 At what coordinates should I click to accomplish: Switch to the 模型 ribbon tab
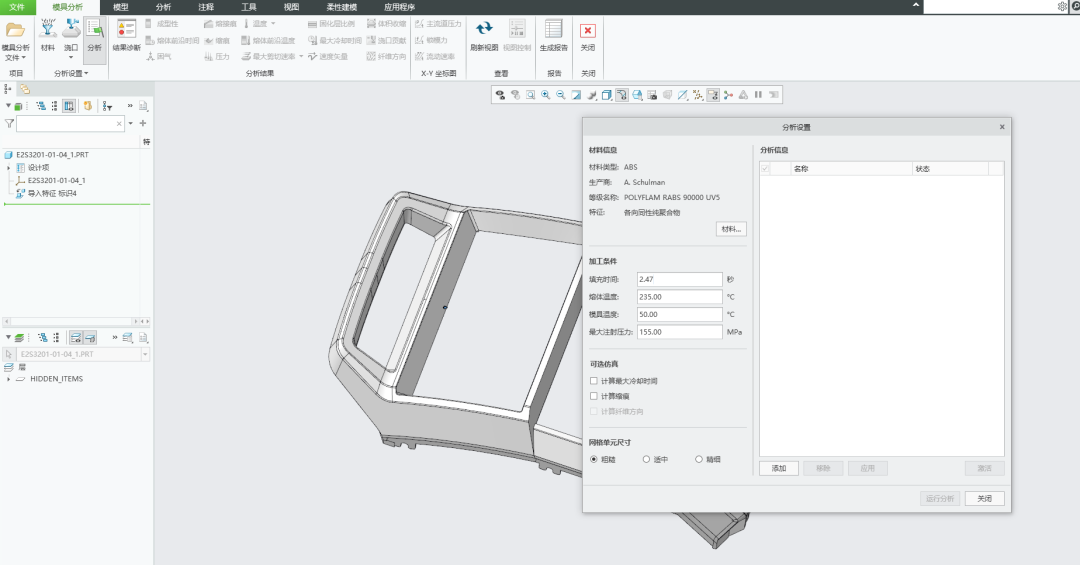121,7
